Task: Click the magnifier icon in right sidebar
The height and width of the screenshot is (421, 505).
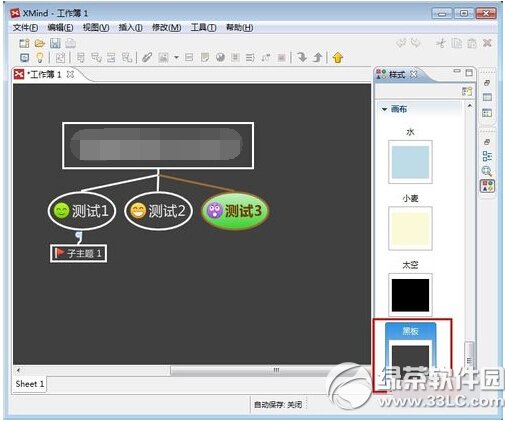Action: 487,171
